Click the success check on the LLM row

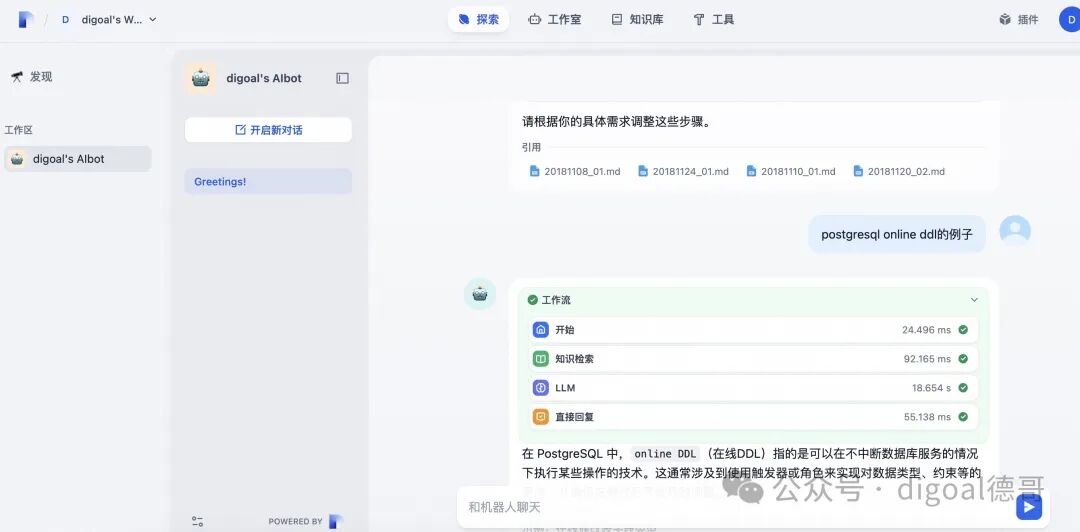point(963,388)
